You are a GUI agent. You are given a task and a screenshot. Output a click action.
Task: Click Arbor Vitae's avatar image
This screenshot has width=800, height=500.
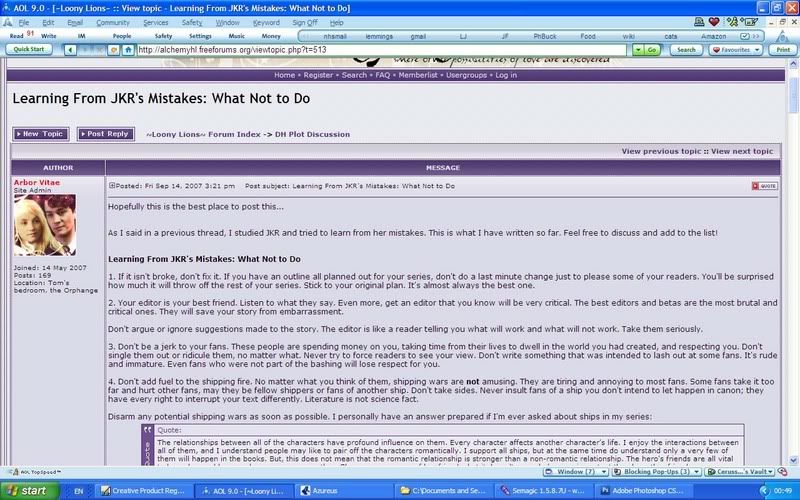pos(44,225)
